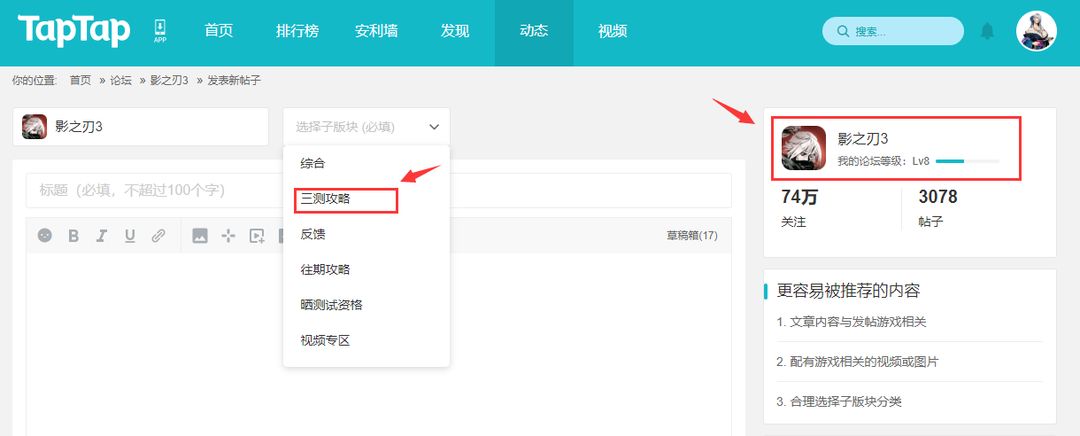Image resolution: width=1080 pixels, height=436 pixels.
Task: Insert an image with the picture icon
Action: [200, 236]
